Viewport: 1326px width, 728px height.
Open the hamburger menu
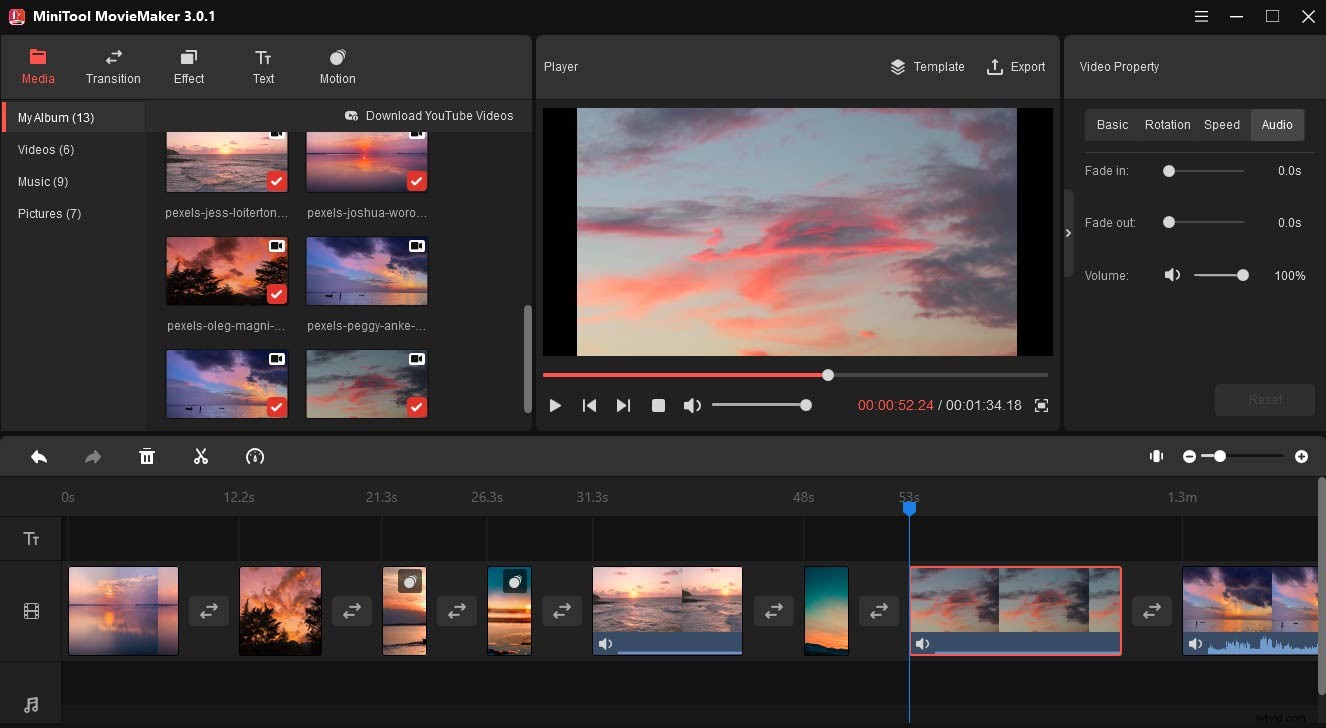pos(1201,16)
